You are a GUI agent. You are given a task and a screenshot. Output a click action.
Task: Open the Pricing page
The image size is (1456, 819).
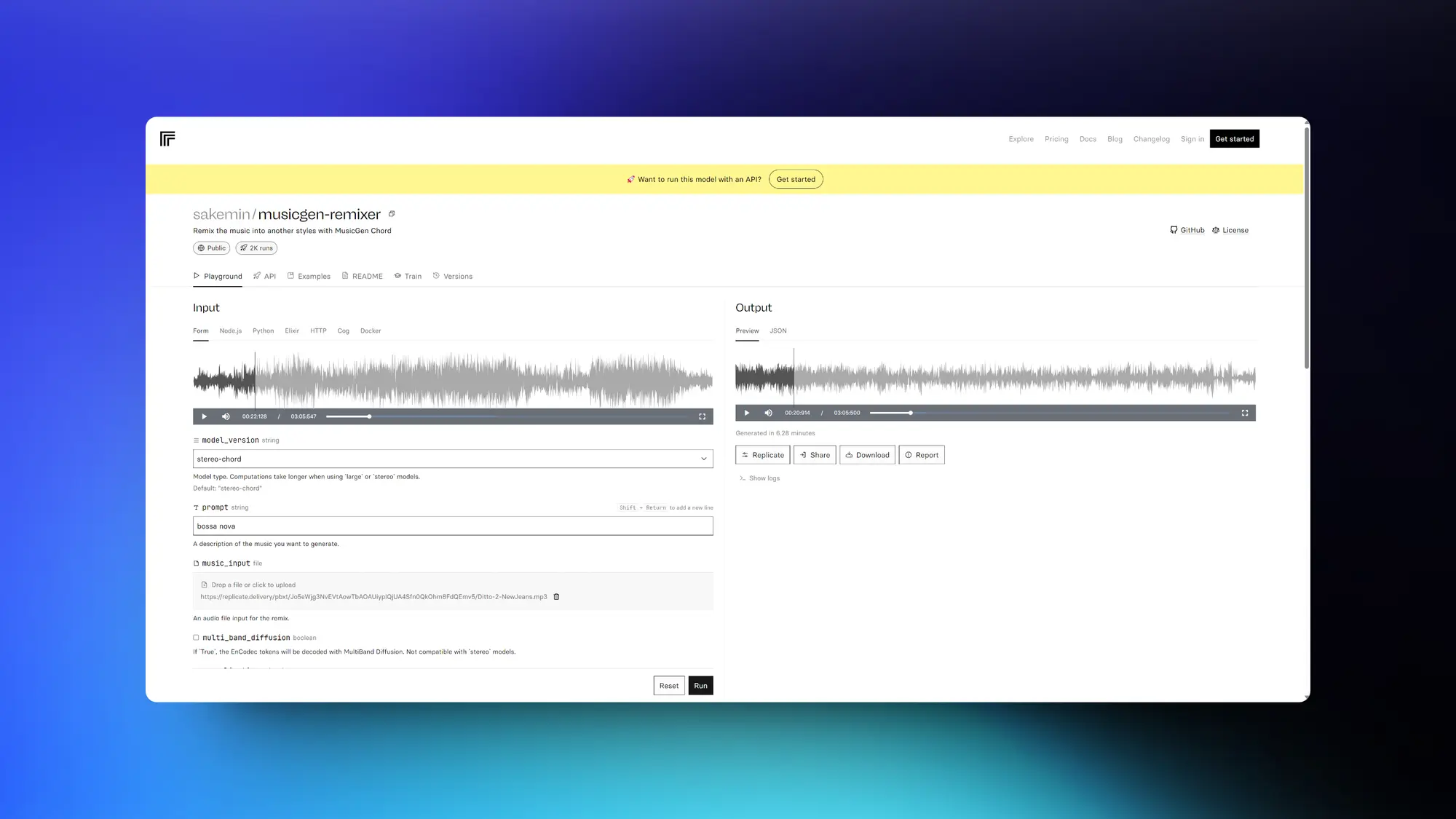1056,139
